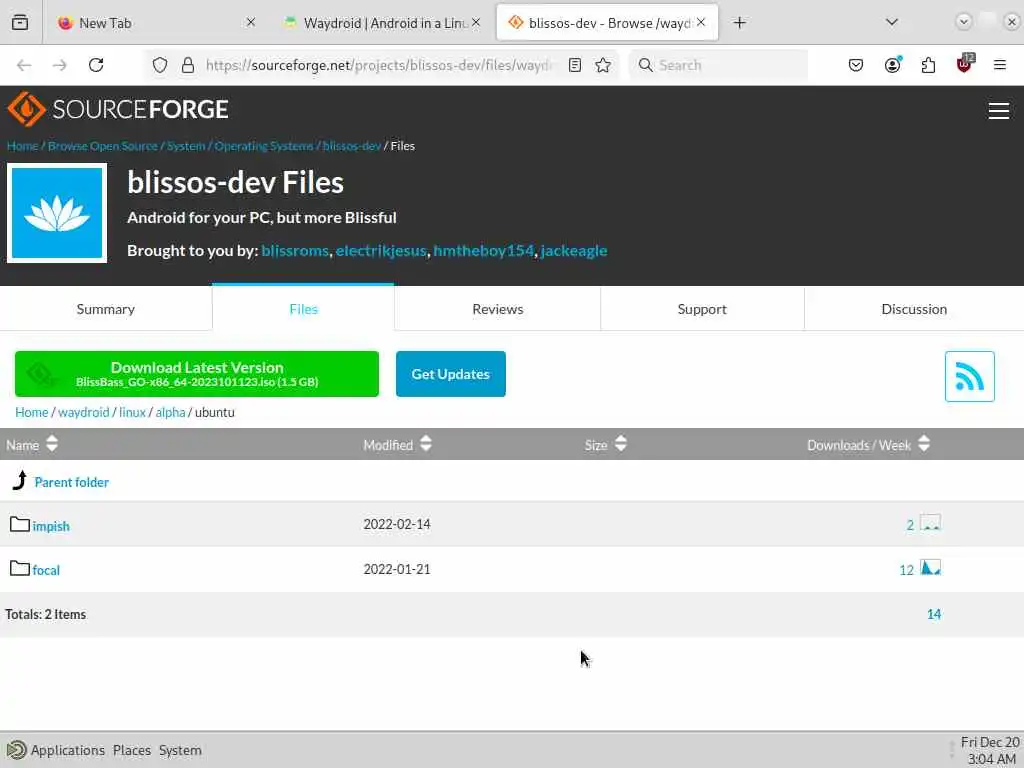This screenshot has height=768, width=1024.
Task: Open the Summary tab
Action: point(106,309)
